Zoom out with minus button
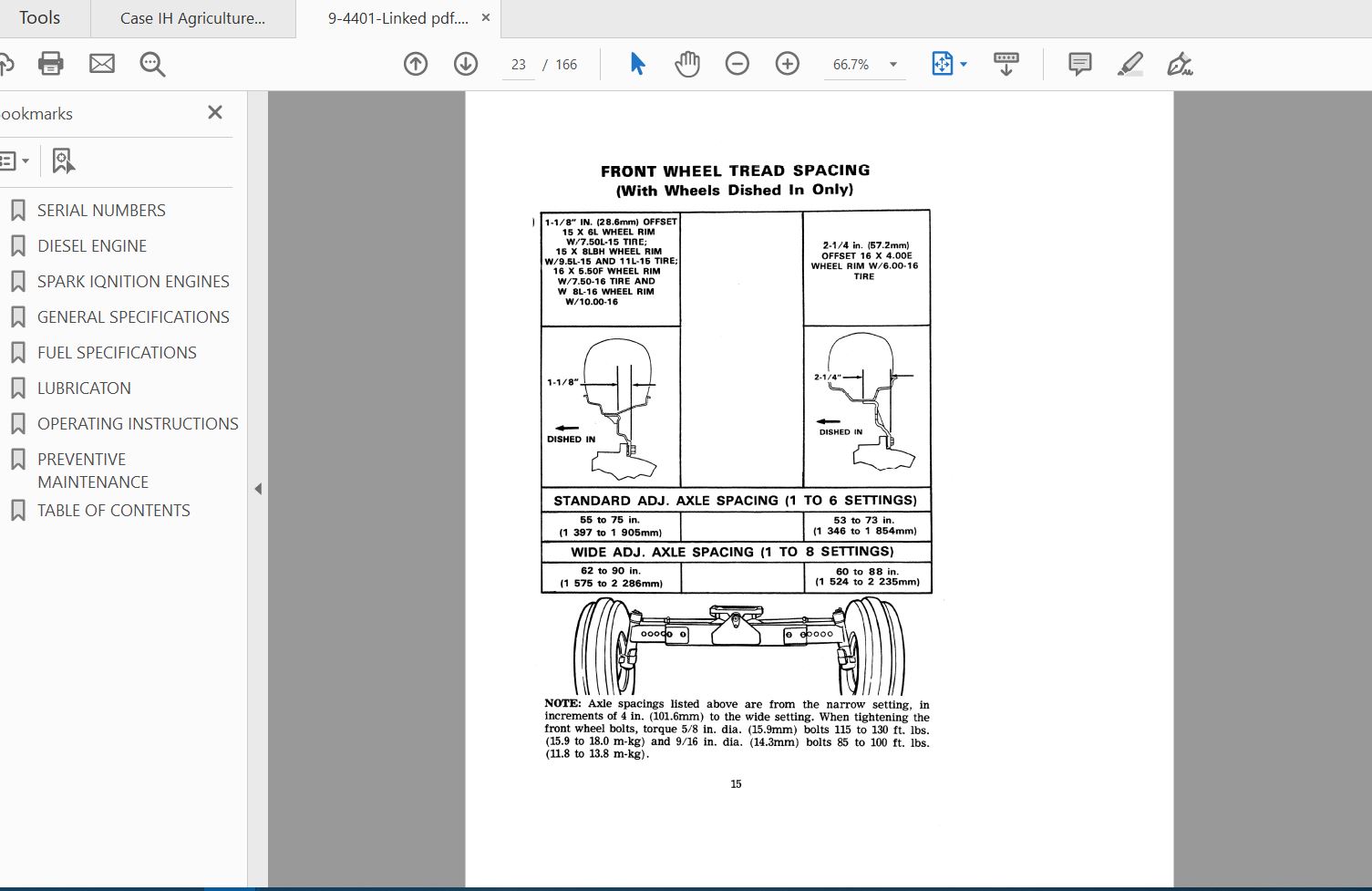1372x891 pixels. (738, 64)
